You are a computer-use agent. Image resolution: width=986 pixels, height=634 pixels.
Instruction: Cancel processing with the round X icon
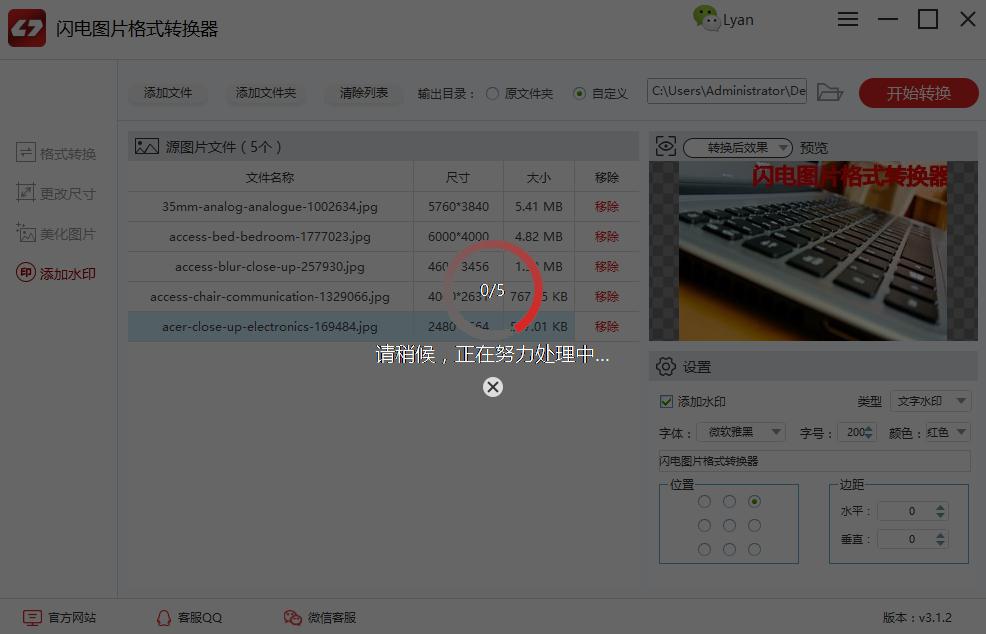coord(493,387)
